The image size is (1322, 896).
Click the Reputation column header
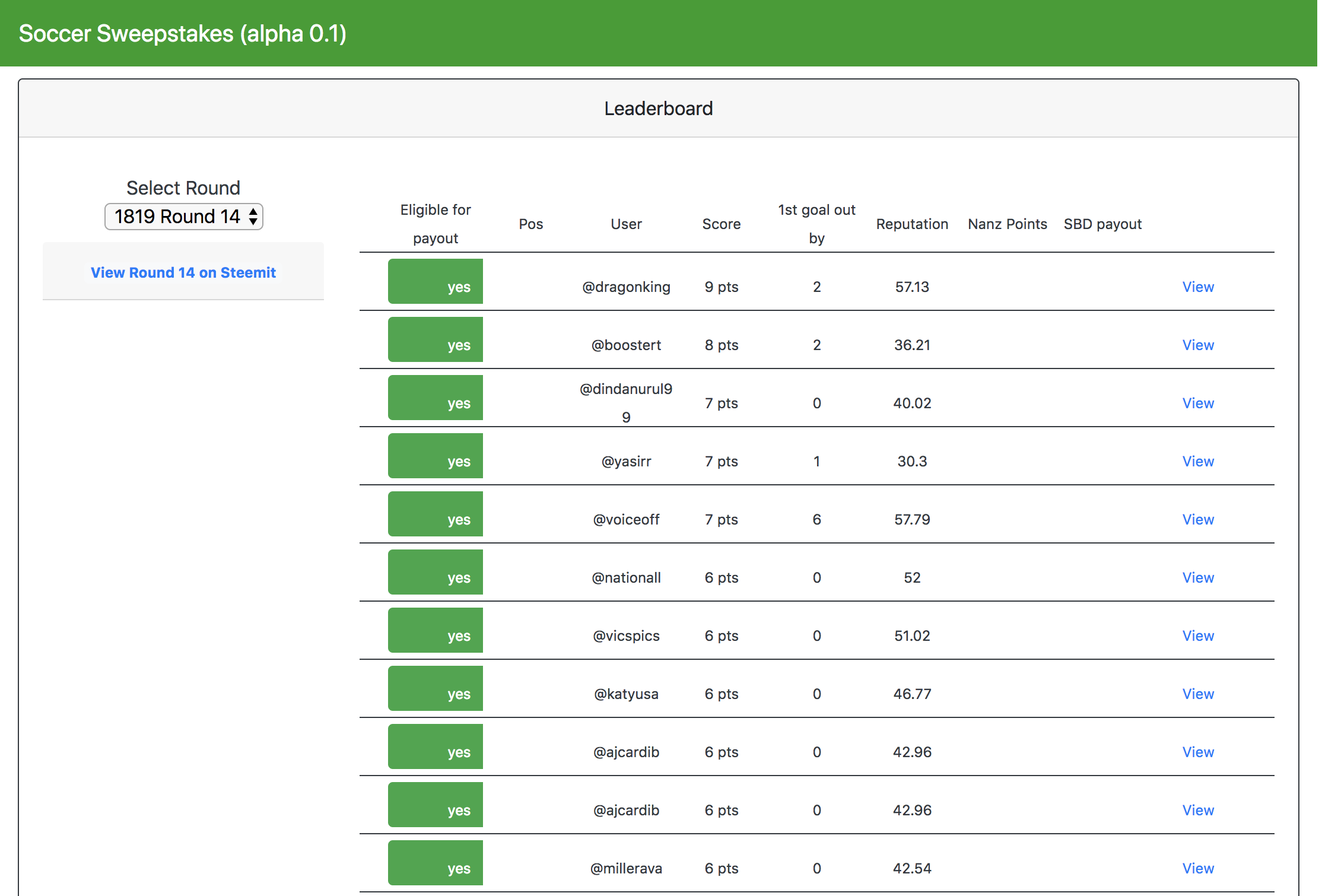(x=912, y=224)
